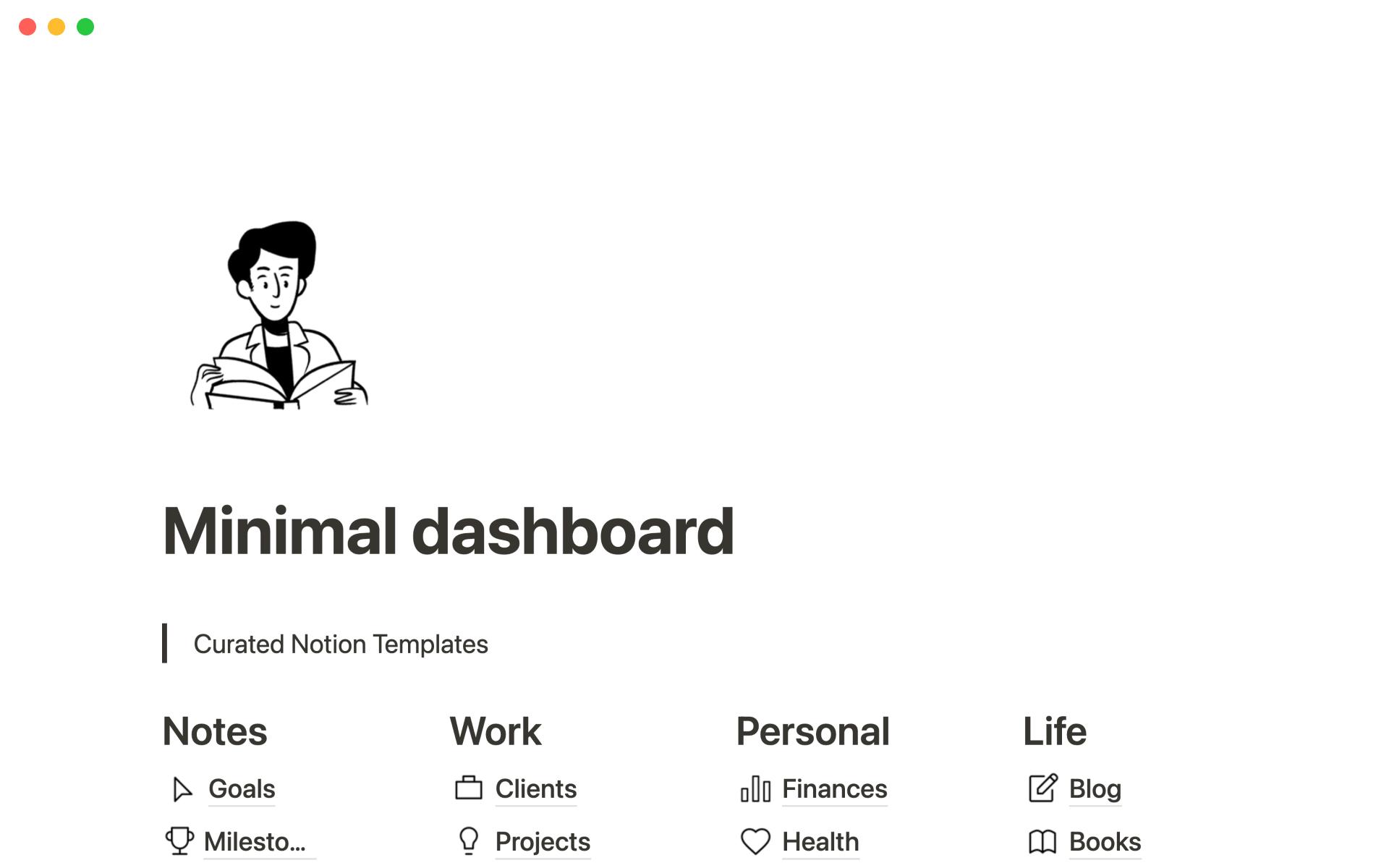Image resolution: width=1389 pixels, height=868 pixels.
Task: Toggle the Health page visibility
Action: (x=821, y=841)
